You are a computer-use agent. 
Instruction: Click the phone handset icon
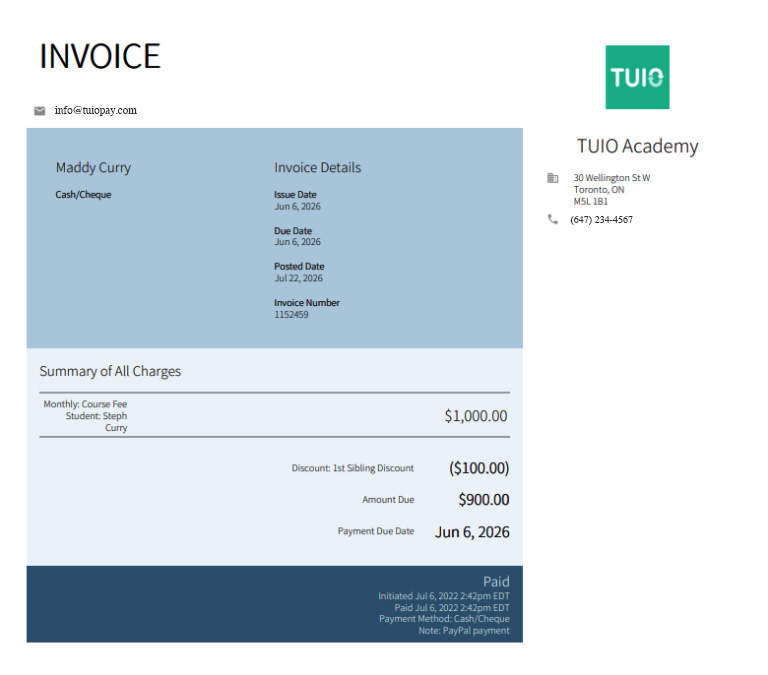click(552, 219)
